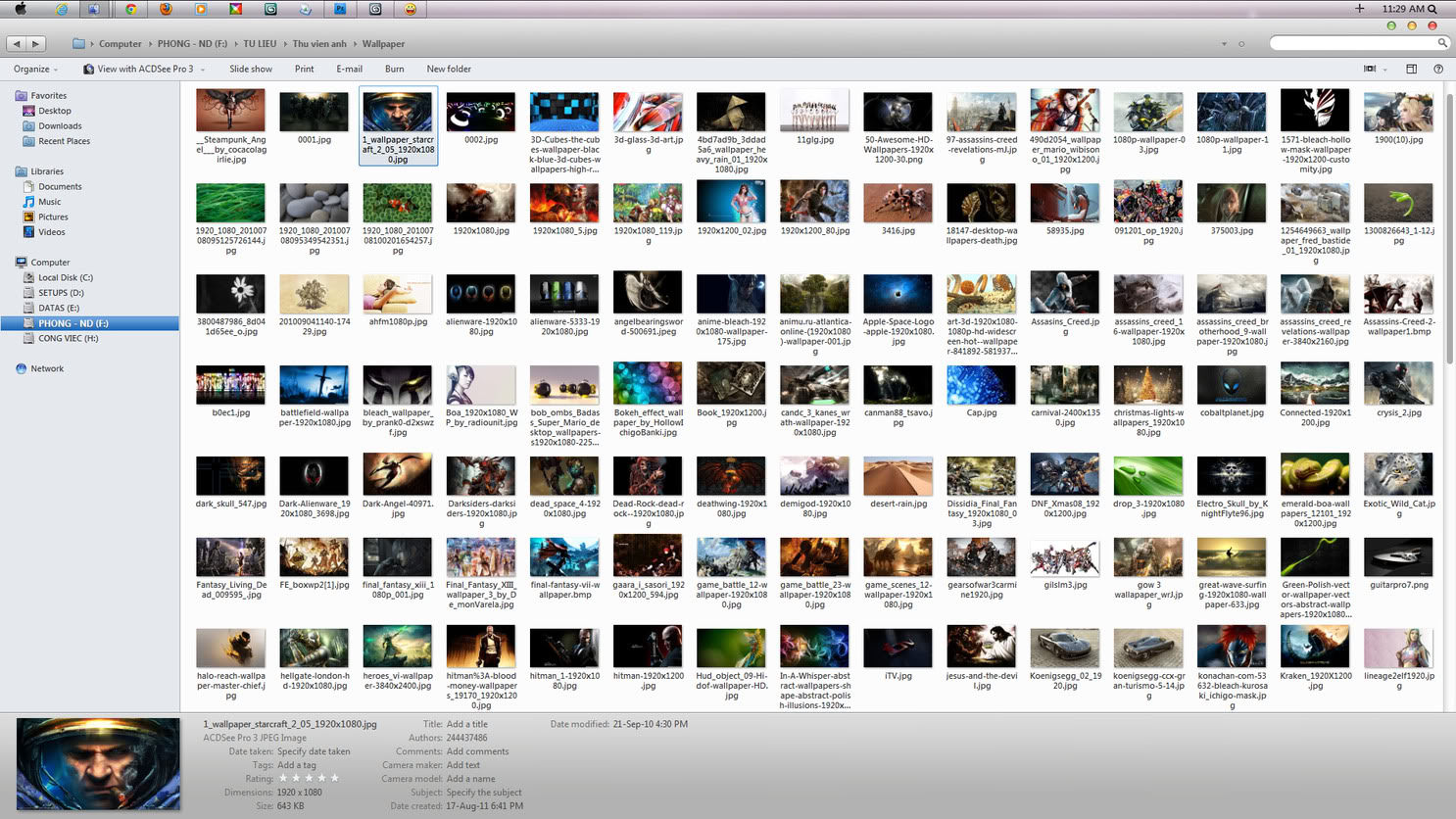The height and width of the screenshot is (819, 1456).
Task: Click the Spotlight magnifier beside the clock
Action: coord(1432,9)
